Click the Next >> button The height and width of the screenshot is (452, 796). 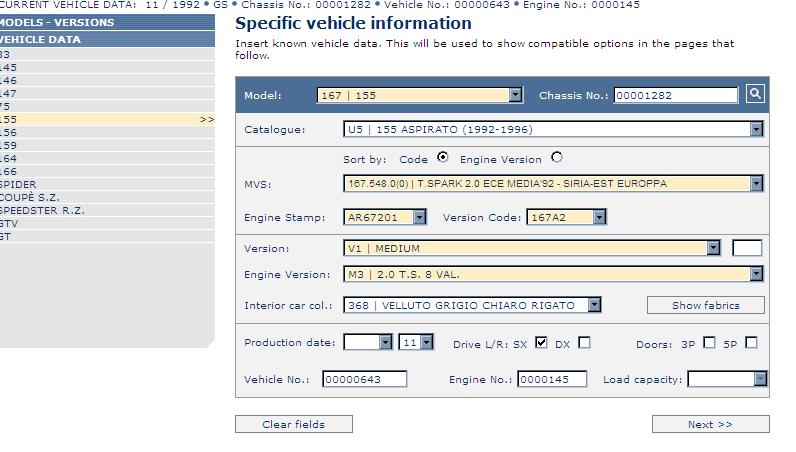coord(710,424)
